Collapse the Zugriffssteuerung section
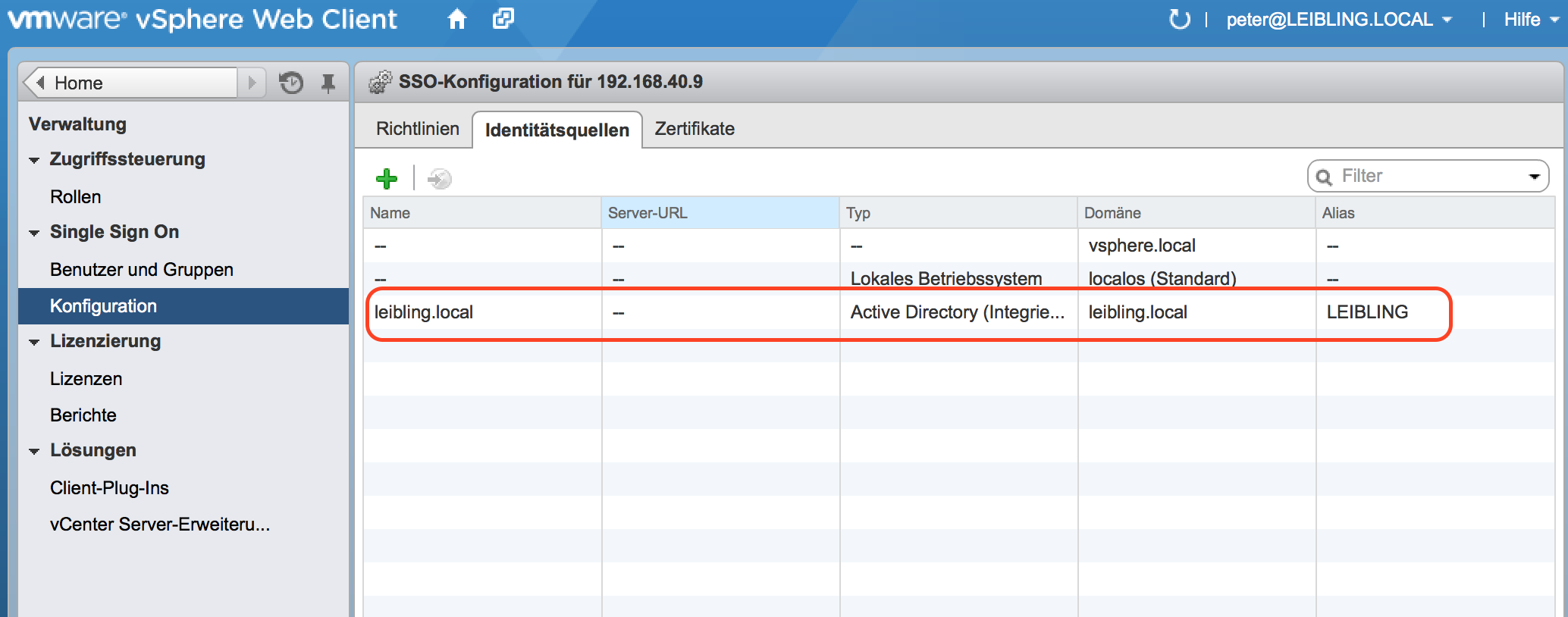Viewport: 1568px width, 617px height. click(34, 160)
